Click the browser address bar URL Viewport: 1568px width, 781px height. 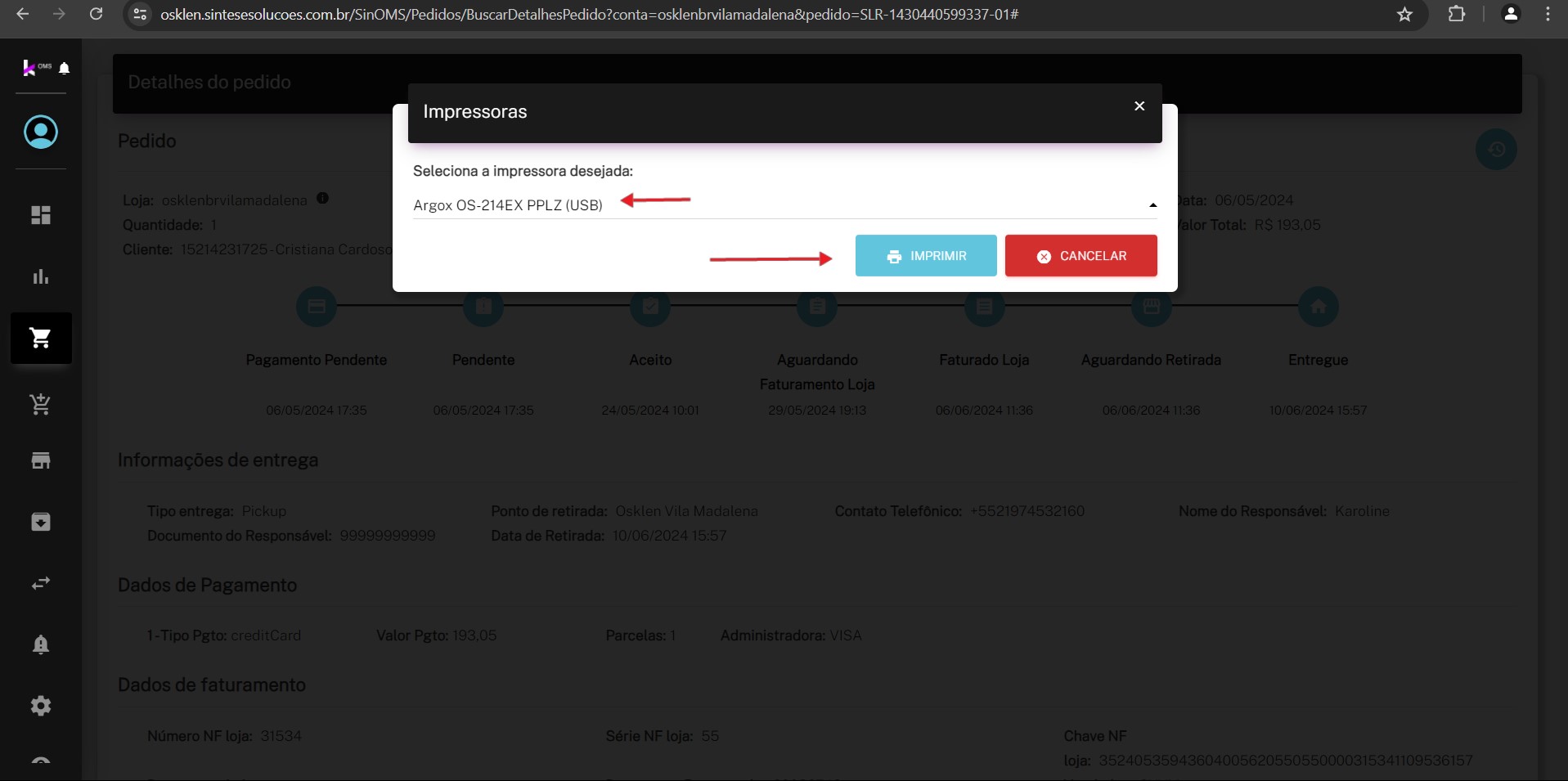pos(589,15)
